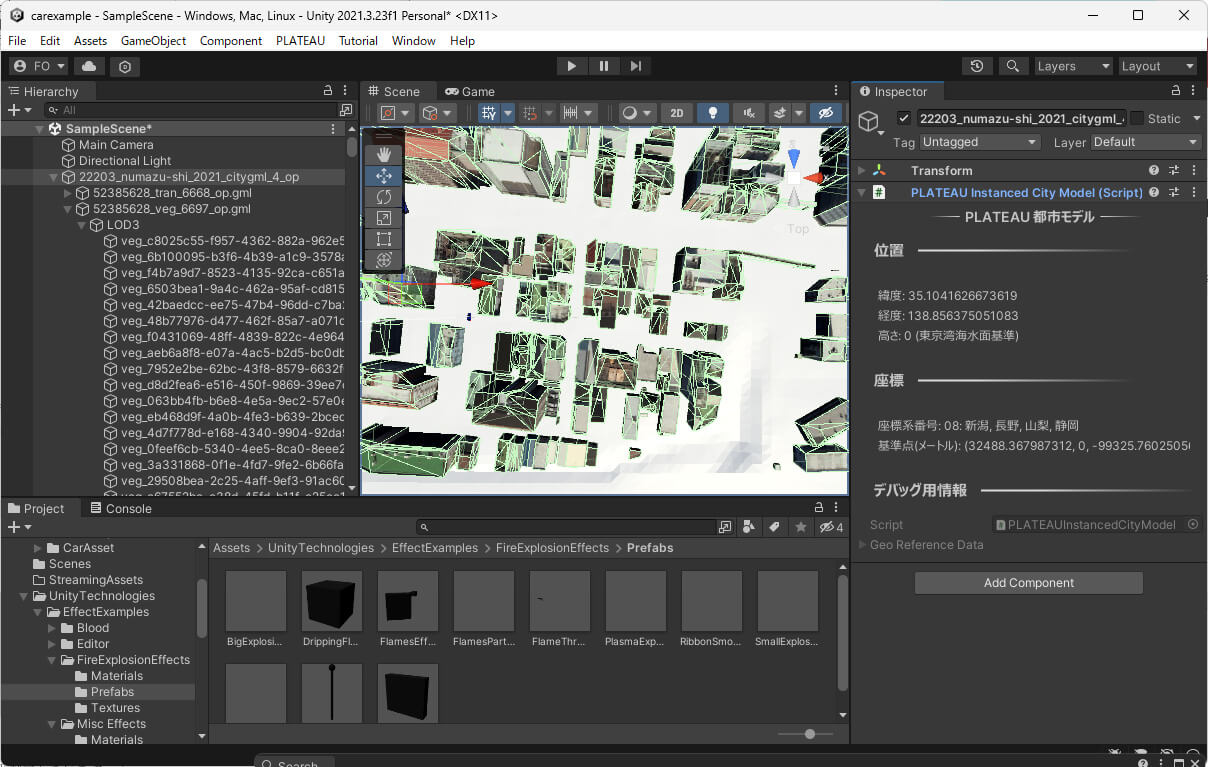Open Inspector panel kebab menu
The height and width of the screenshot is (767, 1208).
point(1193,91)
